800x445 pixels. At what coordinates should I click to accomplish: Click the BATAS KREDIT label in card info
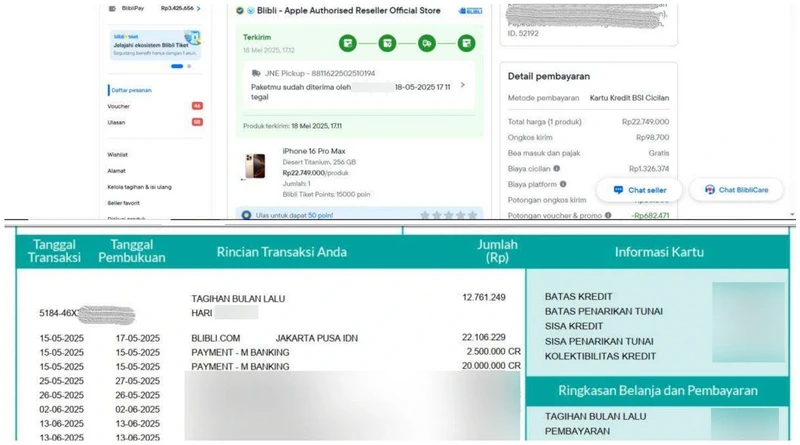(x=579, y=296)
